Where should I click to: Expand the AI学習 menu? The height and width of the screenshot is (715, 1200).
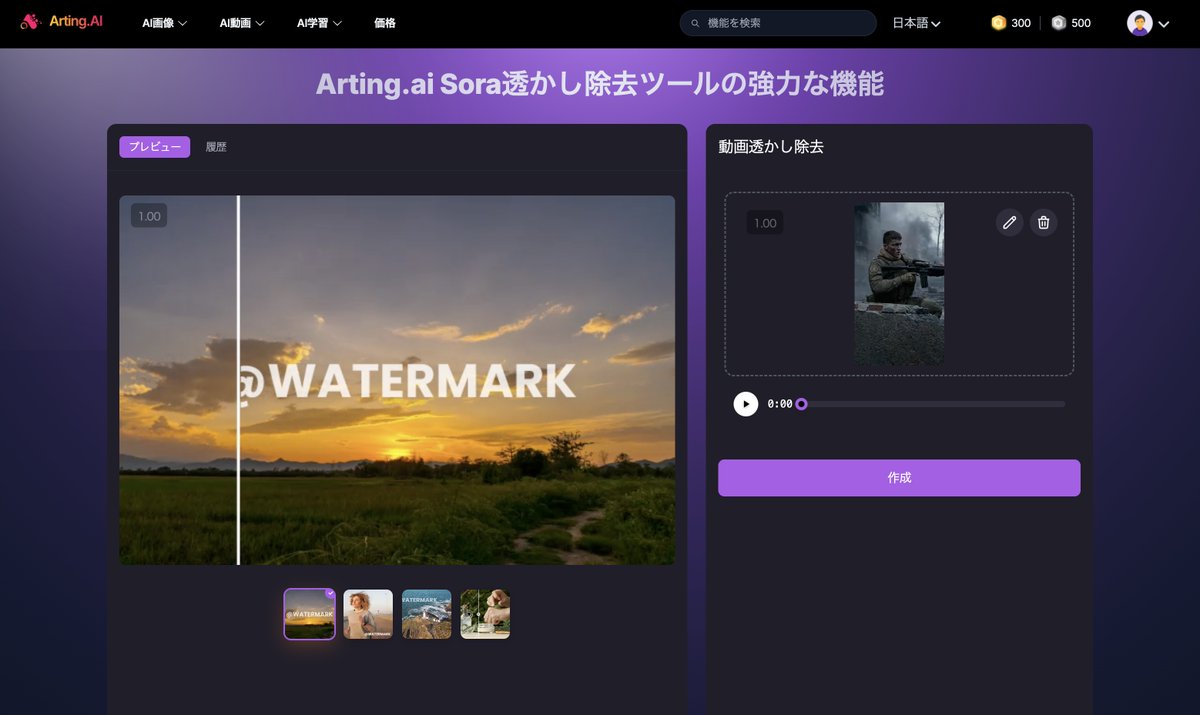point(320,23)
